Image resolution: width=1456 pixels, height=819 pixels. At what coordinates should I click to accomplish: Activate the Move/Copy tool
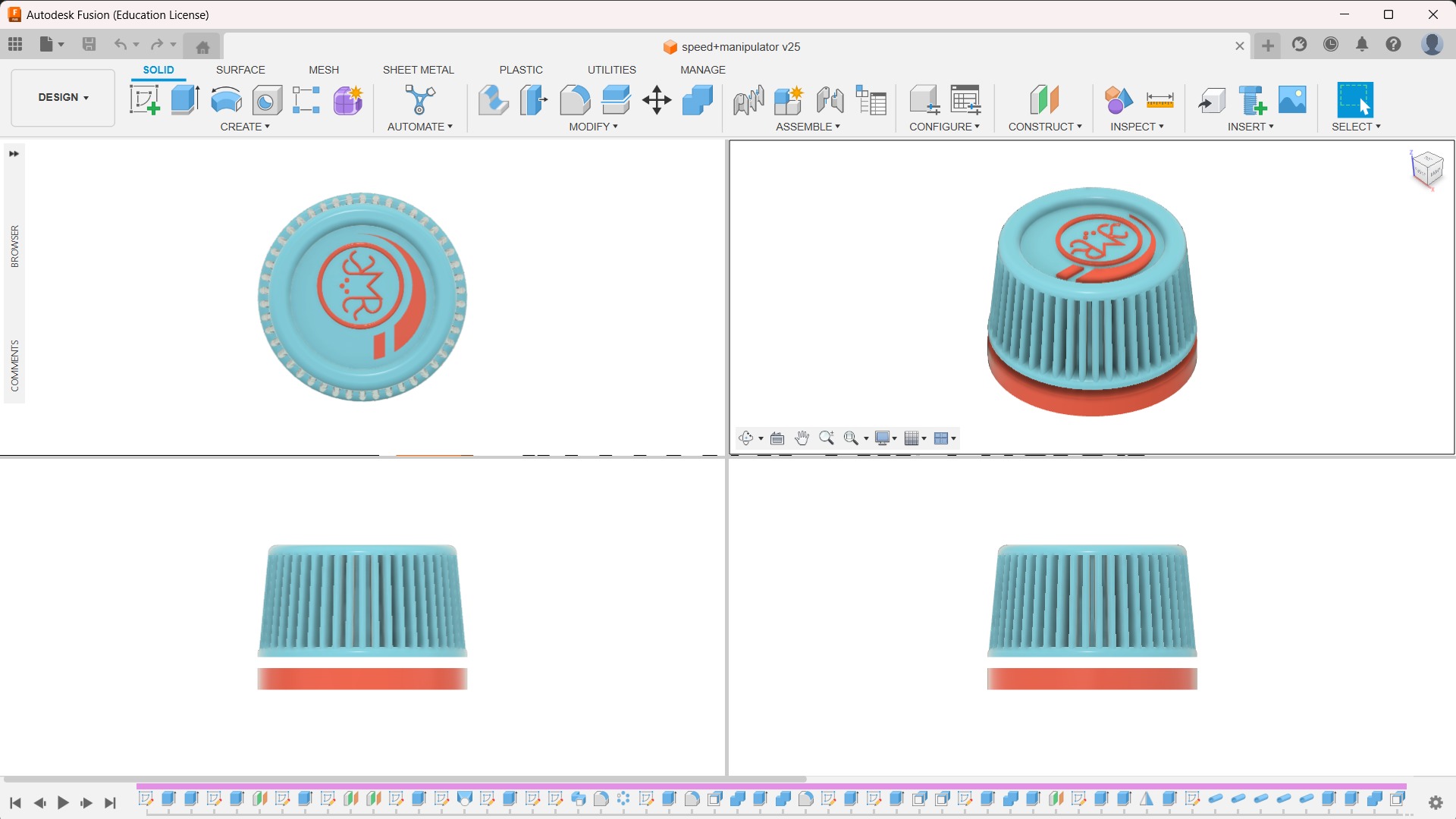[x=657, y=100]
